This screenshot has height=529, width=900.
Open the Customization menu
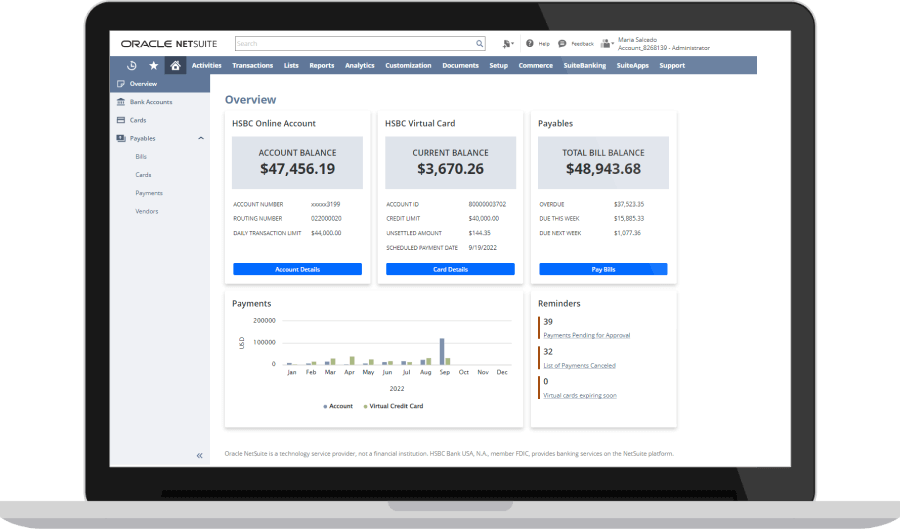pyautogui.click(x=408, y=65)
